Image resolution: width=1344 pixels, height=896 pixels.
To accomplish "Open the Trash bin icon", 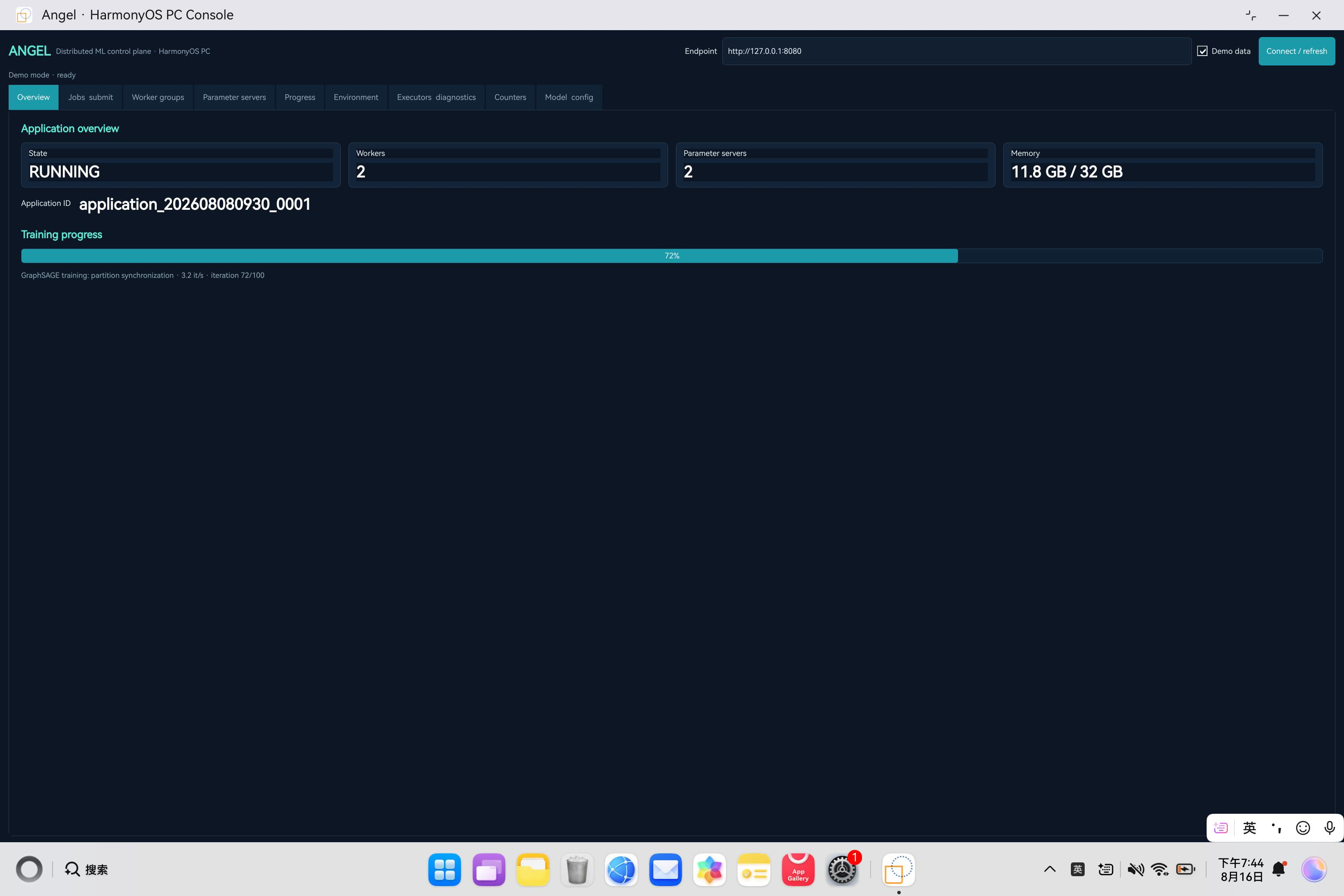I will [x=577, y=869].
